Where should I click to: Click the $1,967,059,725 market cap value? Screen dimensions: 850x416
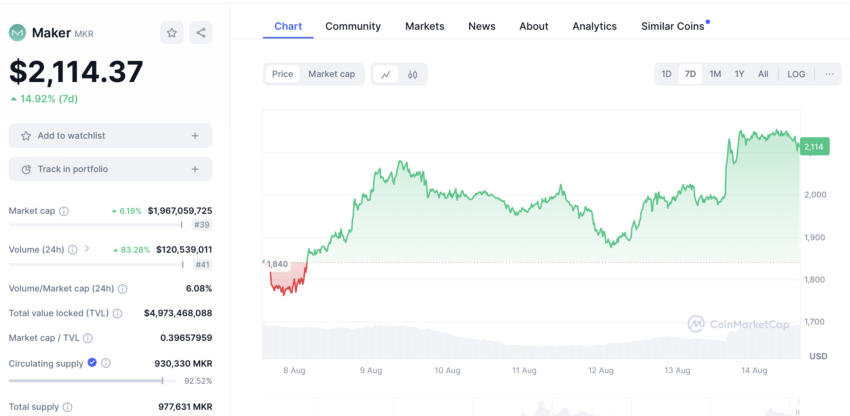pos(180,211)
